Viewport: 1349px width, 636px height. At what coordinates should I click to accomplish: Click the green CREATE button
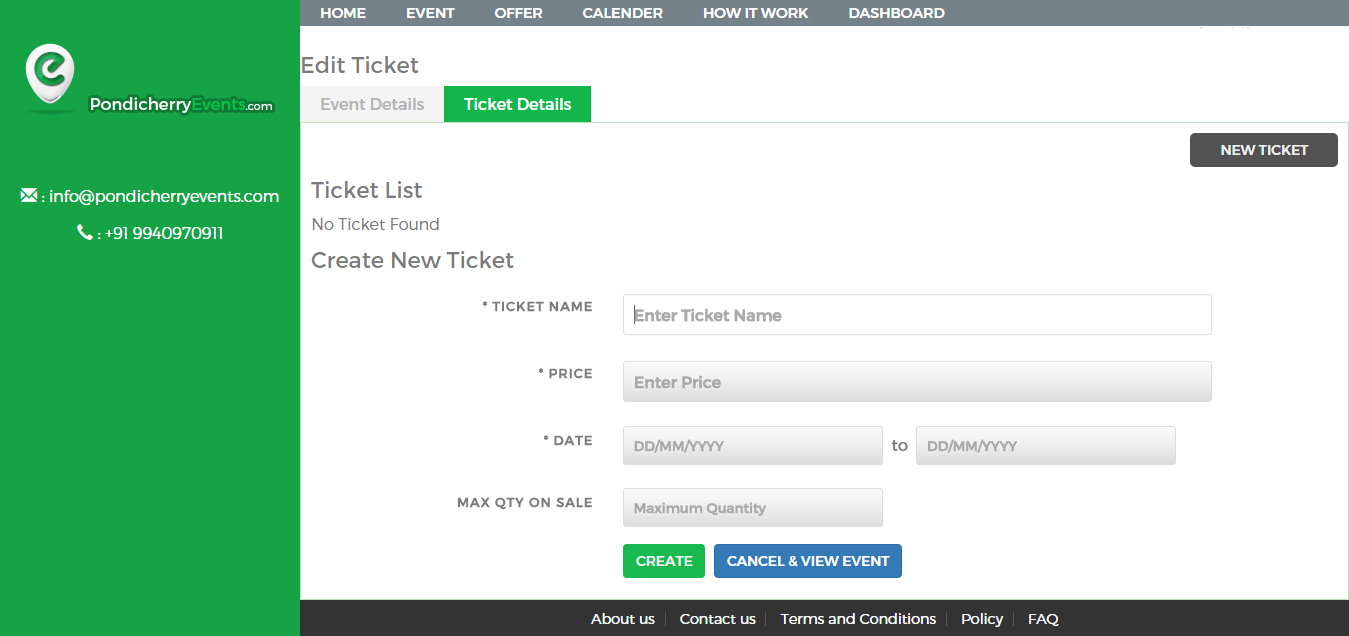point(664,561)
